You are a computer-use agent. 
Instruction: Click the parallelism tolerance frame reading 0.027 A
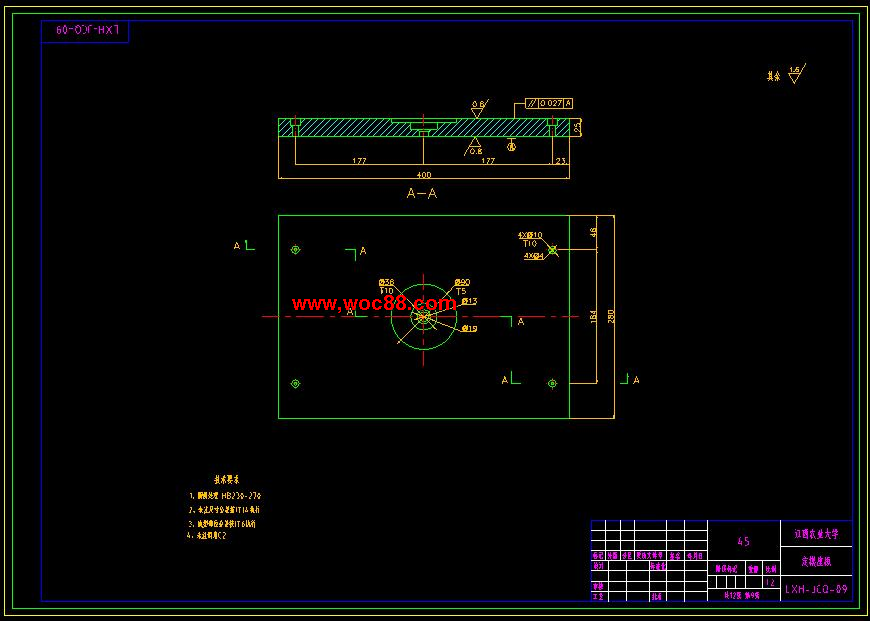click(x=549, y=103)
